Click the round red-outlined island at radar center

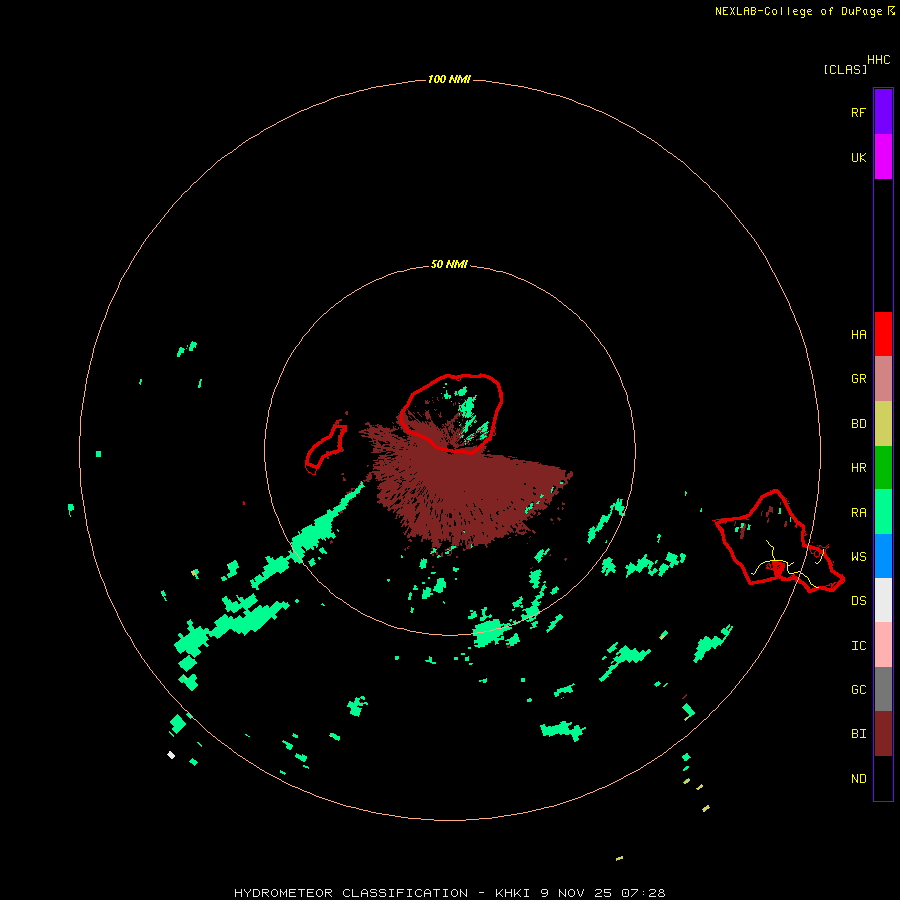click(451, 413)
